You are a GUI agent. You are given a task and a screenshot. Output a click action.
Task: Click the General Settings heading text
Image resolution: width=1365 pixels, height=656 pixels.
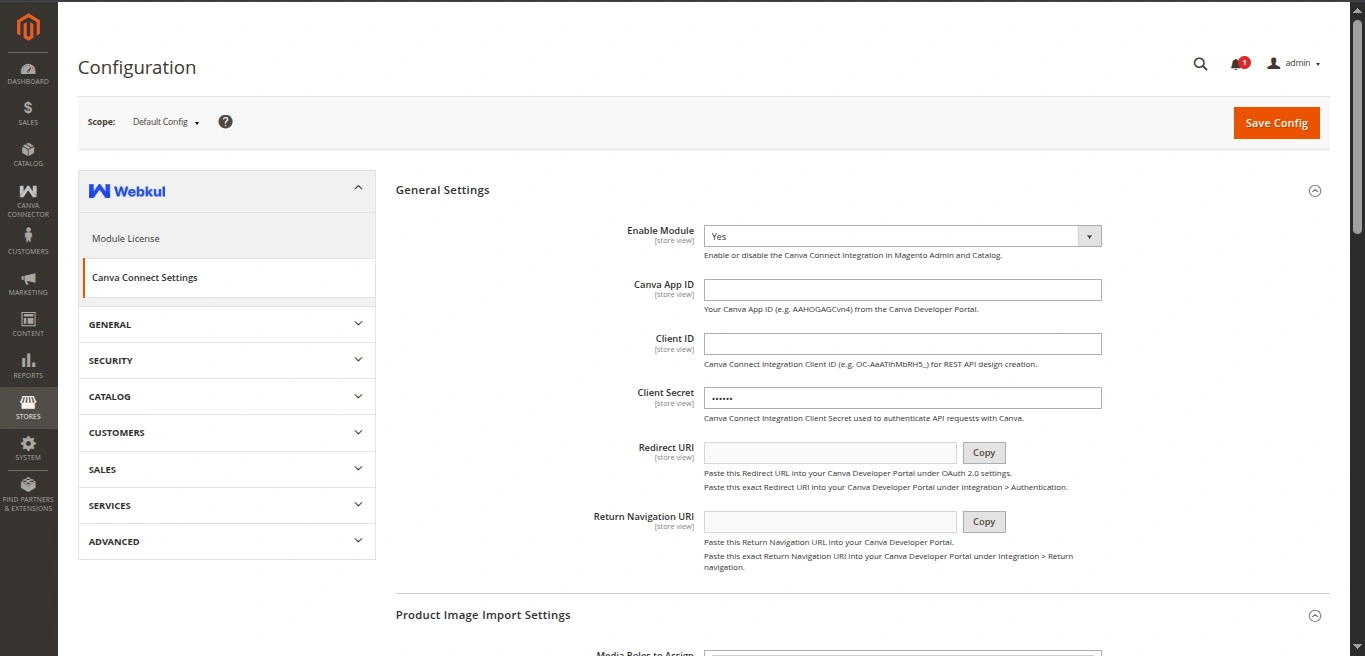[443, 190]
